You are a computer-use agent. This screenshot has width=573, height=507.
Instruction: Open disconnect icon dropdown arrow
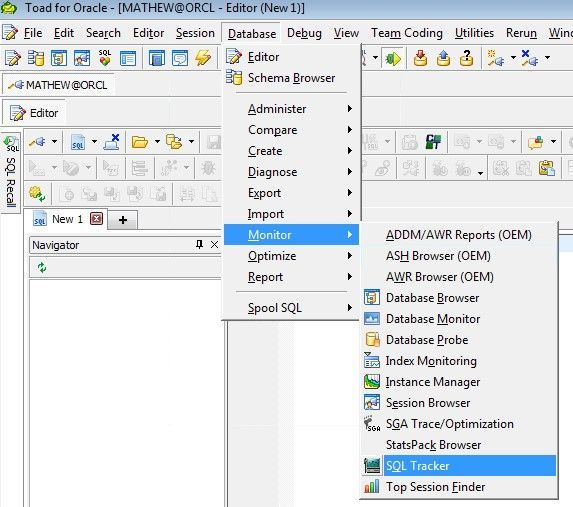click(547, 57)
